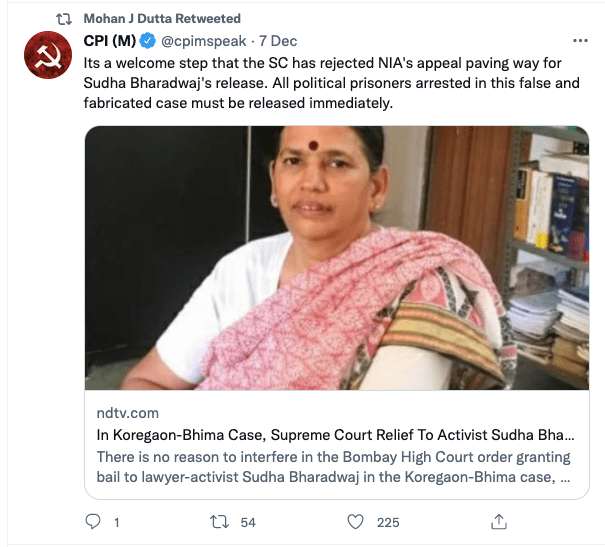605x547 pixels.
Task: Click the reply count 1
Action: tap(117, 522)
